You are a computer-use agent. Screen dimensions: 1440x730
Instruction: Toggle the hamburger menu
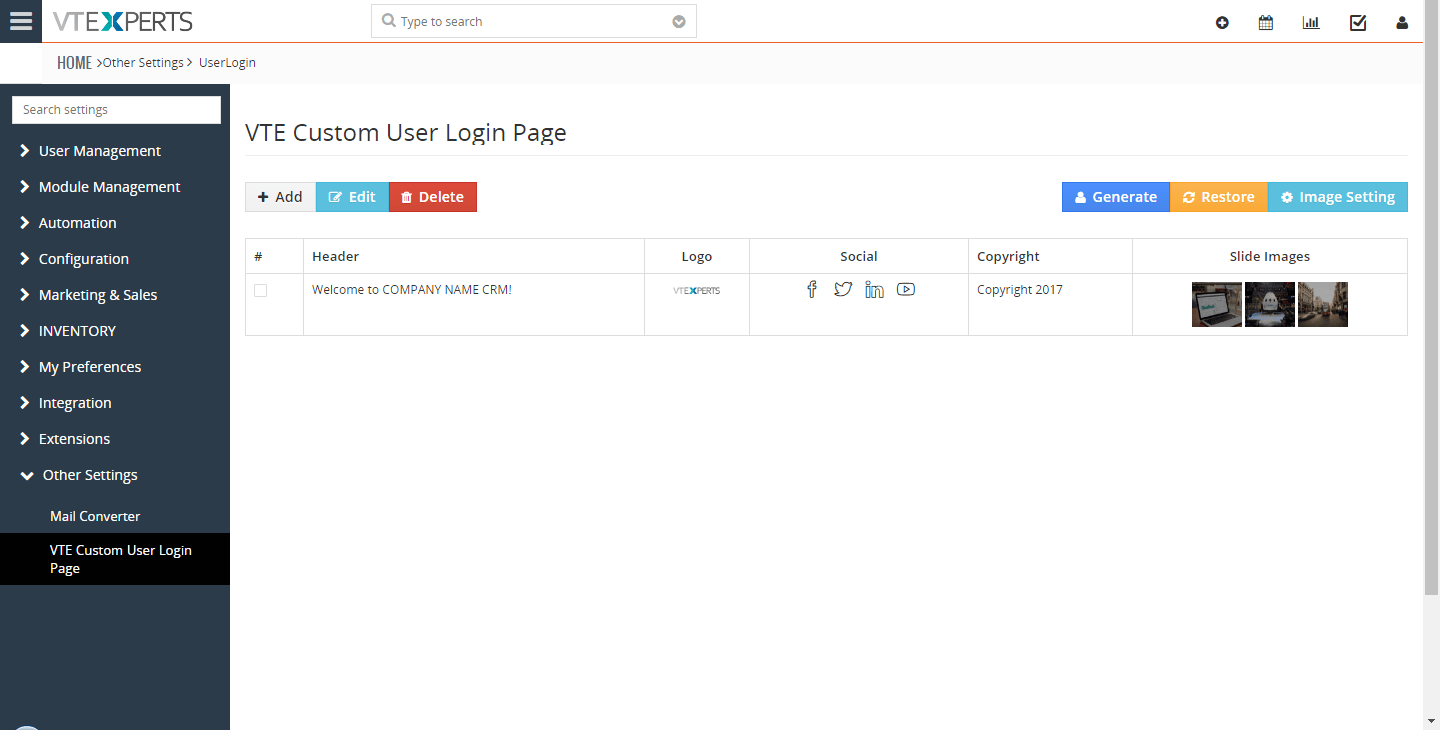20,20
